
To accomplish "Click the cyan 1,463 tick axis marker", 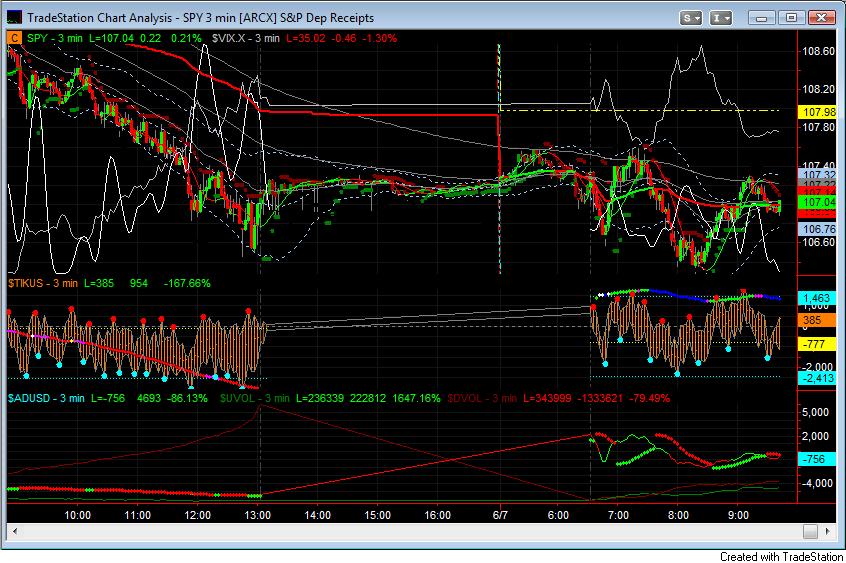I will coord(817,298).
